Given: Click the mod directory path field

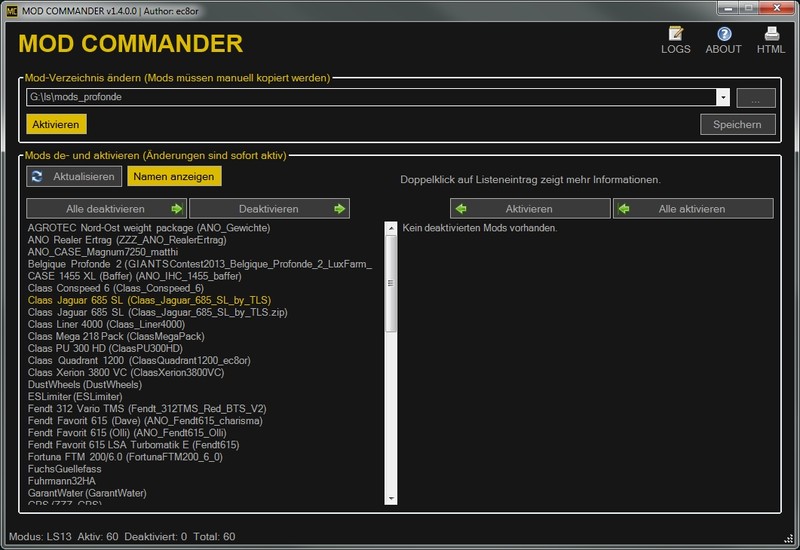Looking at the screenshot, I should click(370, 98).
